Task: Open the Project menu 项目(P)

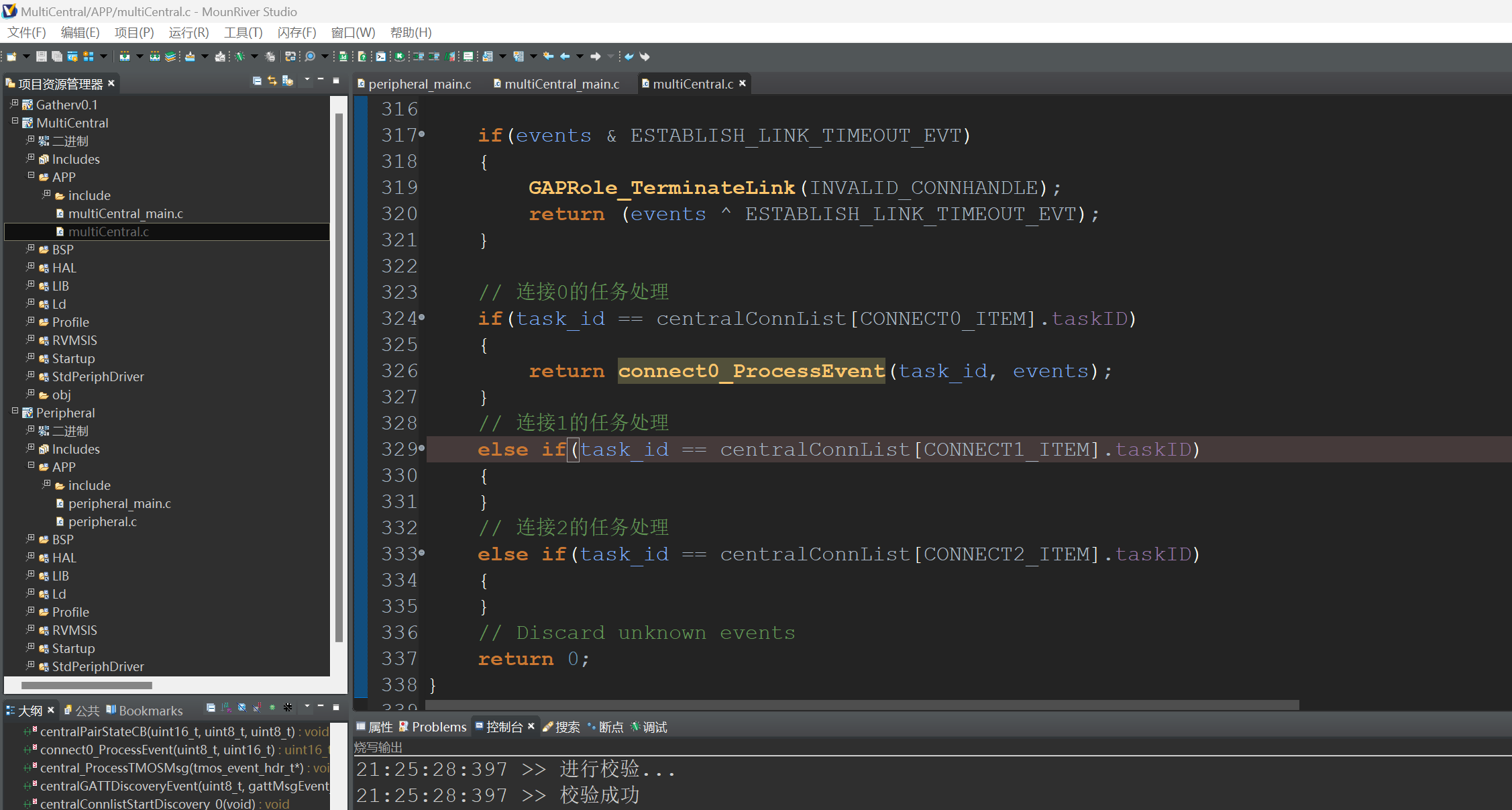Action: coord(134,32)
